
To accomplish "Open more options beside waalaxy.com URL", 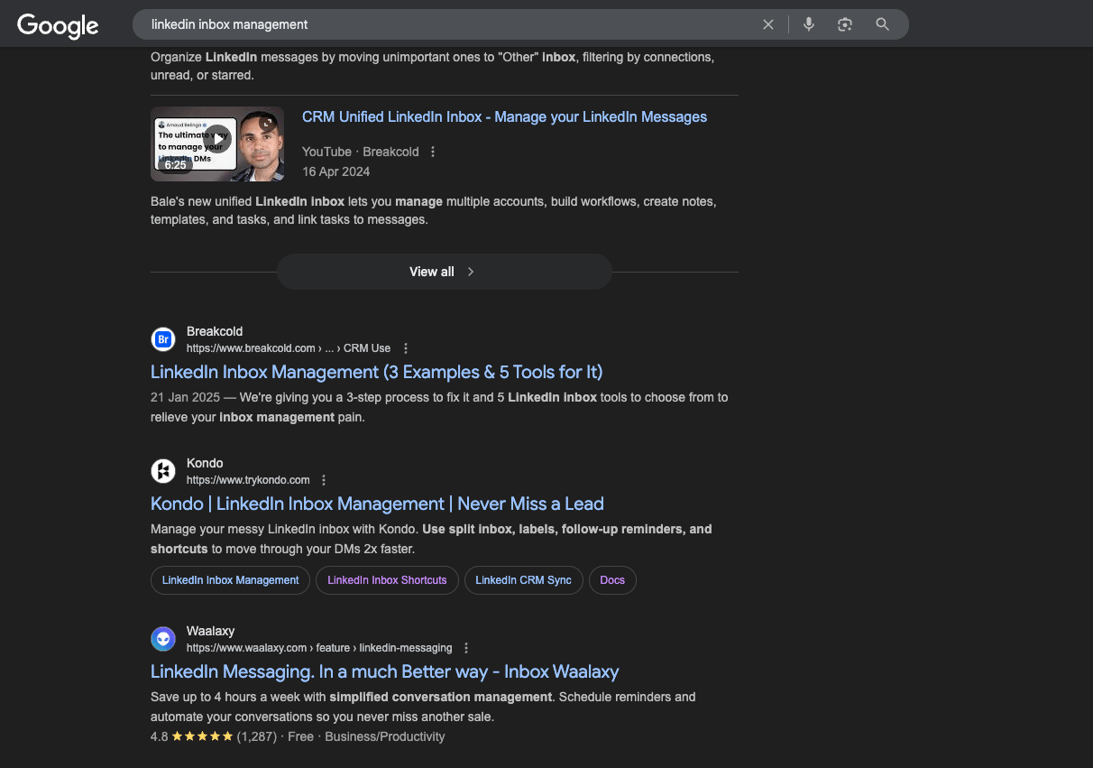I will tap(466, 648).
